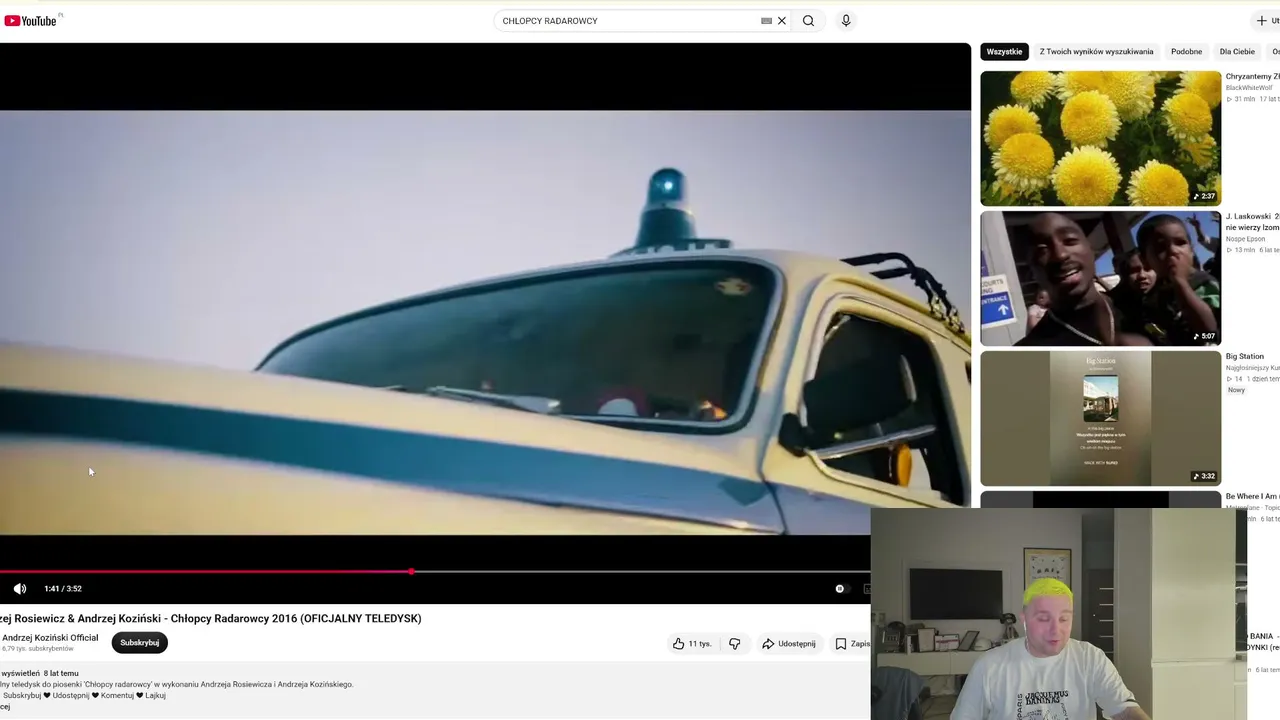This screenshot has height=720, width=1280.
Task: Open the Chryzantemy video title
Action: coord(1253,76)
